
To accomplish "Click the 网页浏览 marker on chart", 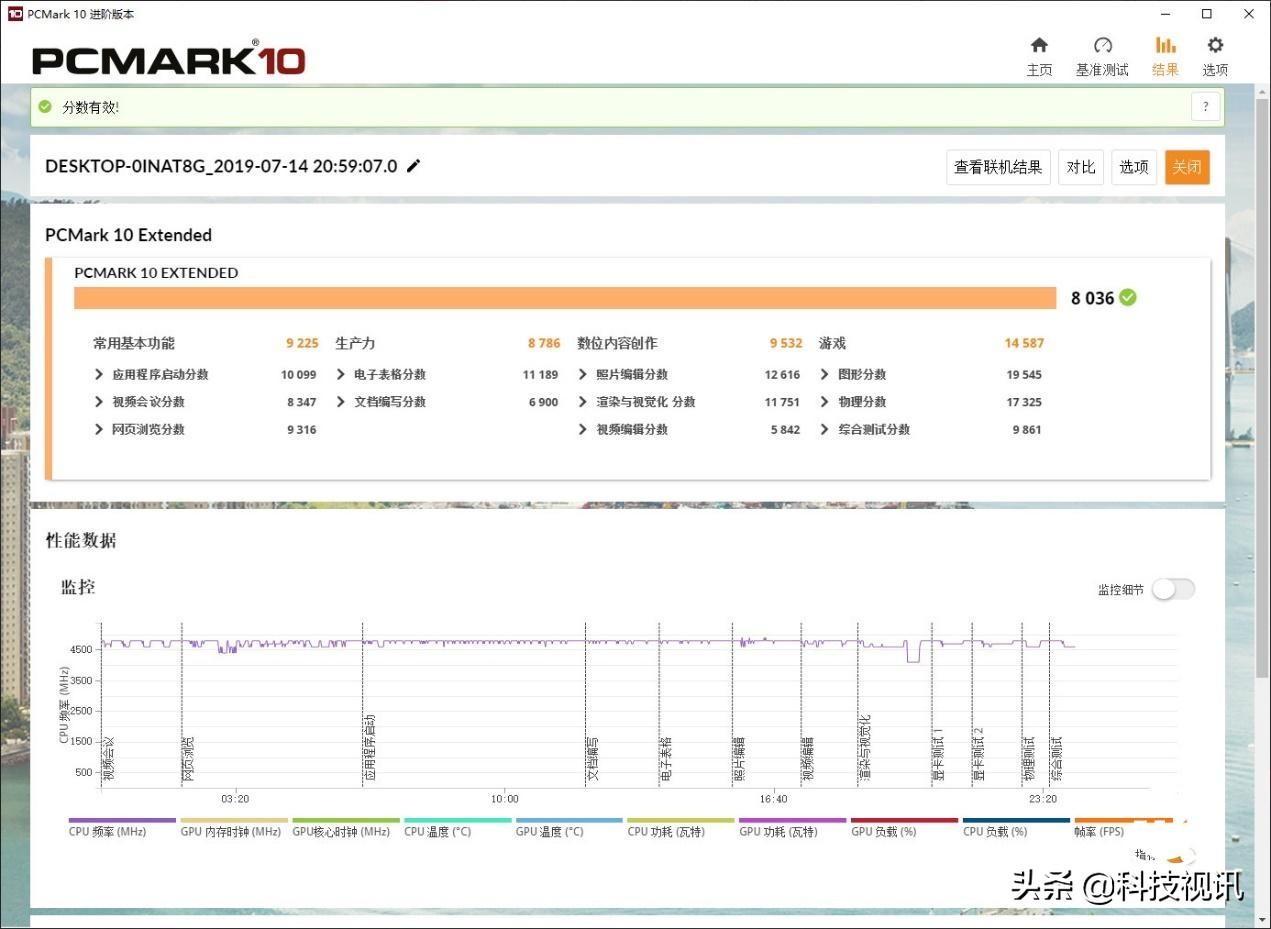I will point(188,759).
